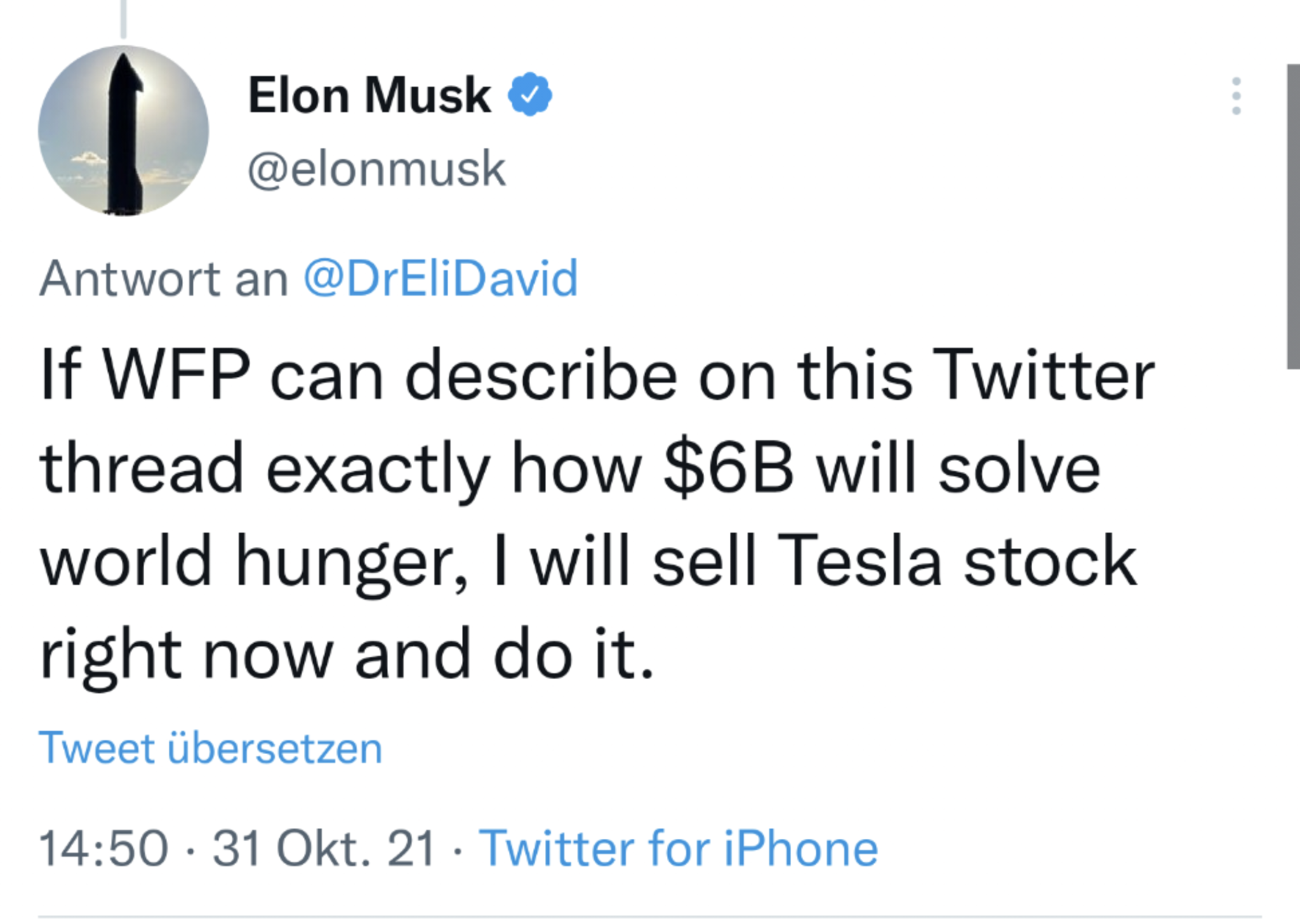This screenshot has width=1300, height=924.
Task: Click the 14:50 timestamp
Action: 103,848
